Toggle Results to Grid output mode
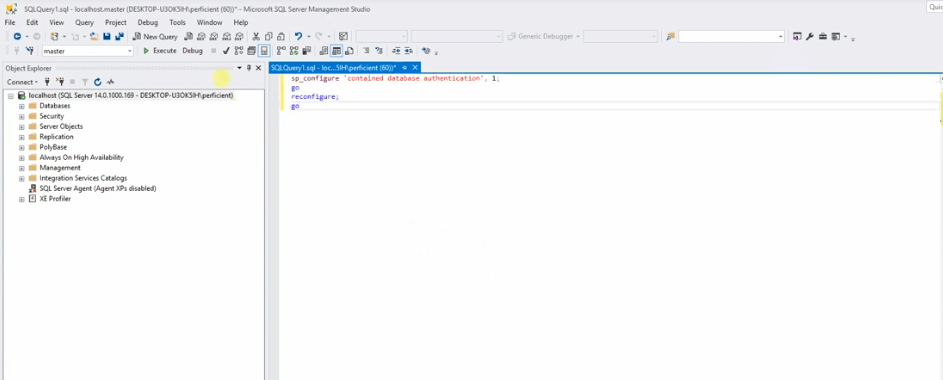The height and width of the screenshot is (380, 943). point(336,51)
